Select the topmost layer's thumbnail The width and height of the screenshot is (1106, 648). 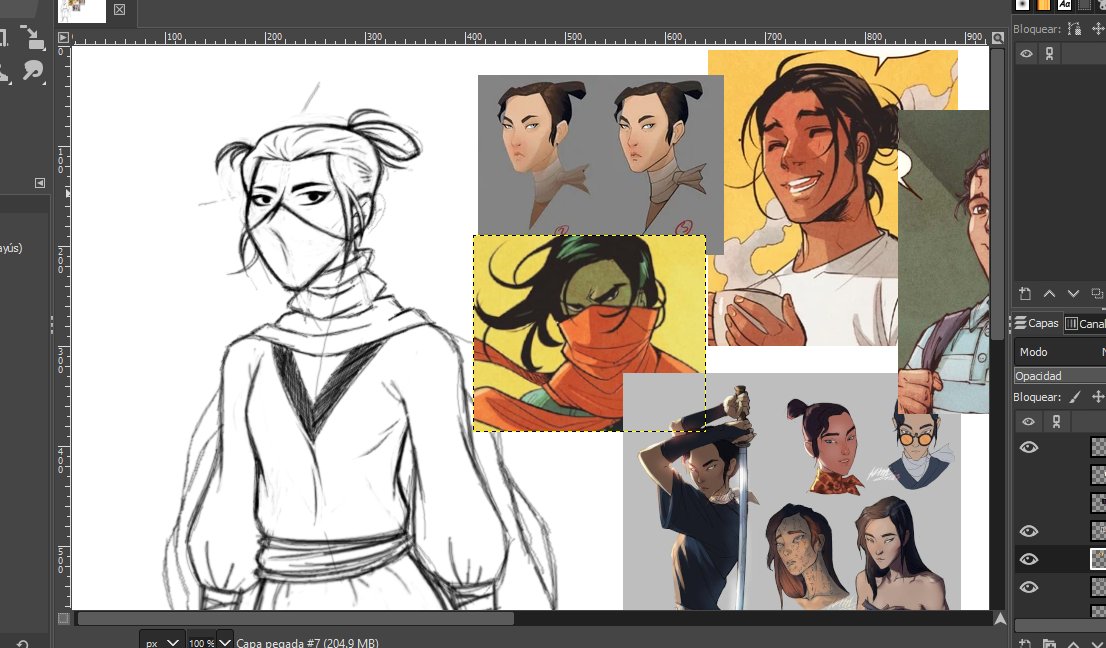(x=1098, y=447)
